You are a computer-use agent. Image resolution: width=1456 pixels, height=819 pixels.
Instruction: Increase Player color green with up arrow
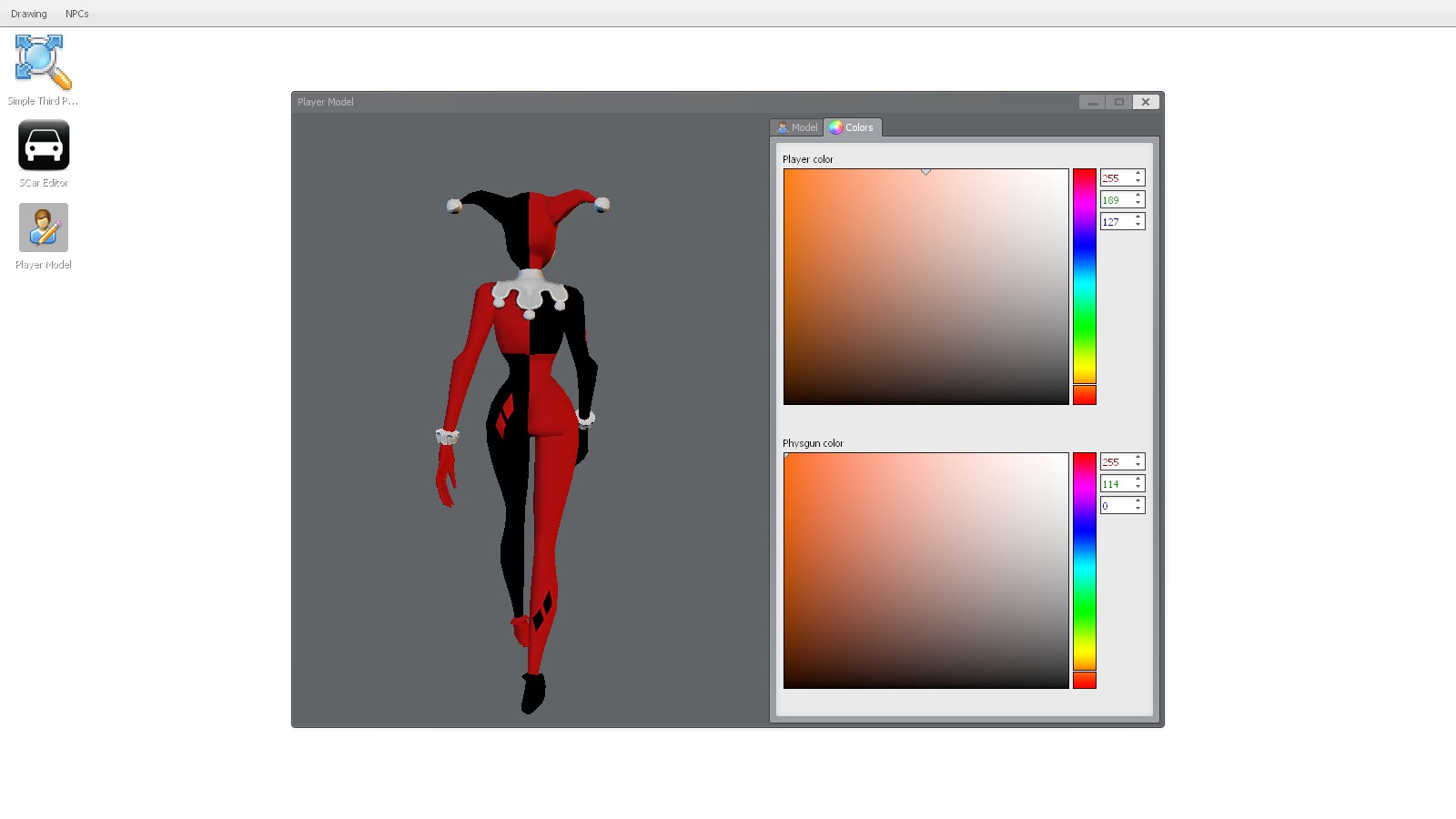(x=1138, y=196)
